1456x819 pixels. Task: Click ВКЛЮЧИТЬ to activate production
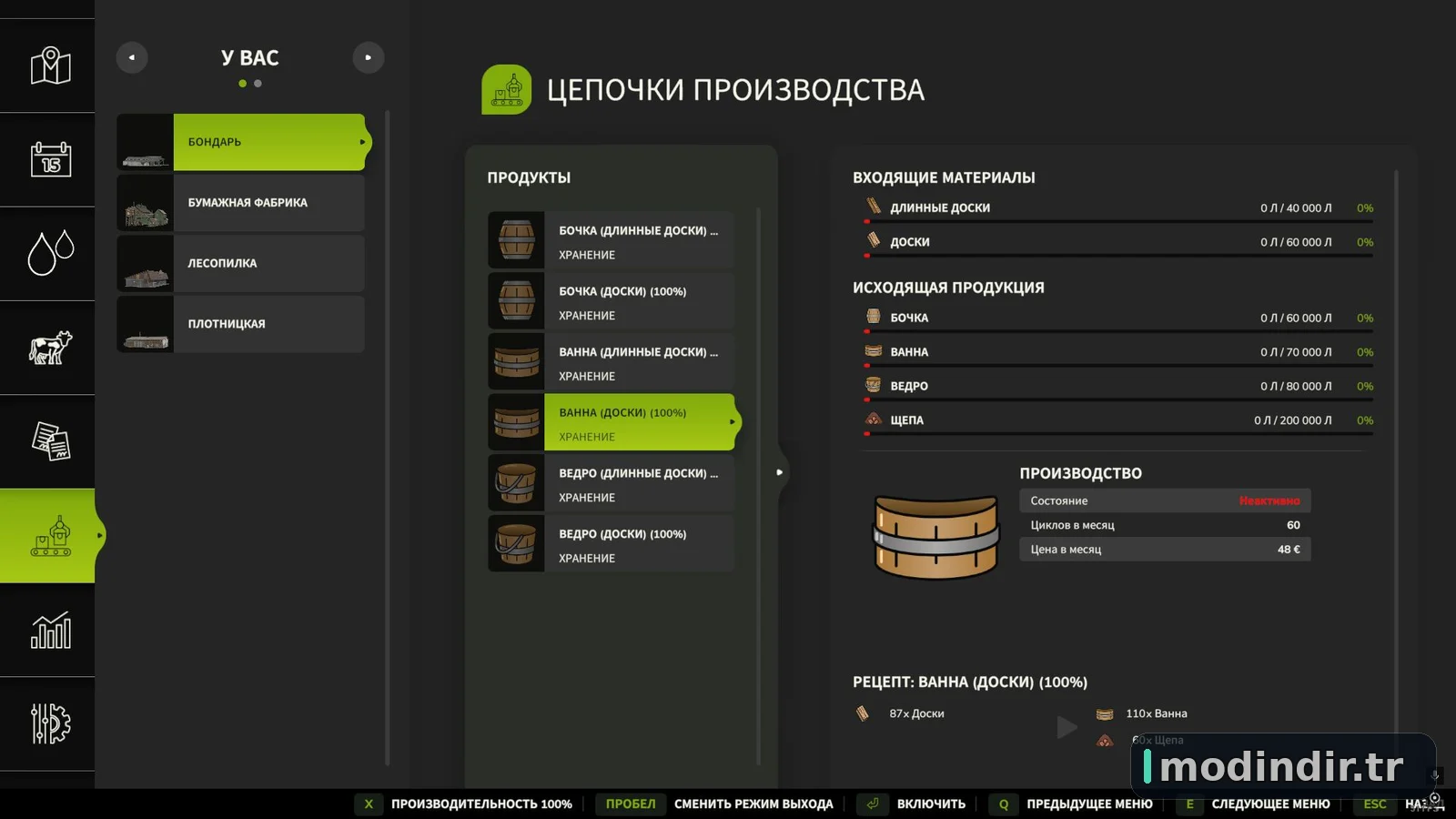(x=914, y=804)
